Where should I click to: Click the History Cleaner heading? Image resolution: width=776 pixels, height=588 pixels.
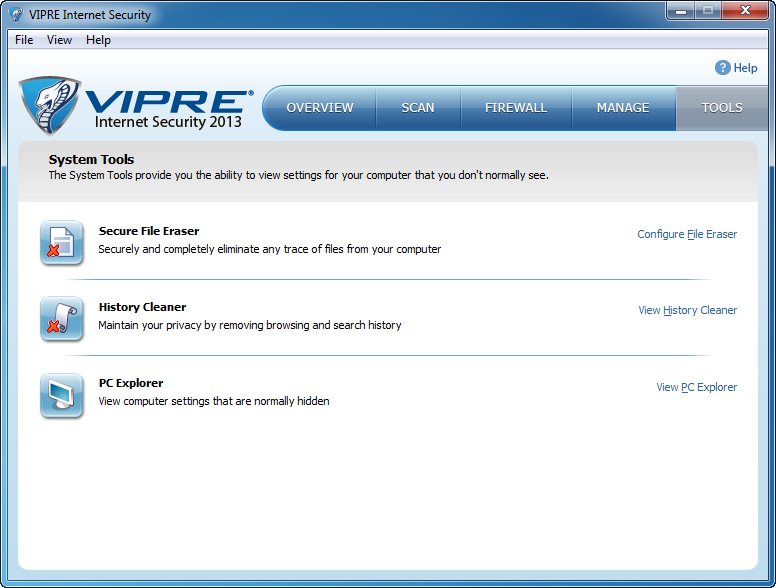point(143,307)
